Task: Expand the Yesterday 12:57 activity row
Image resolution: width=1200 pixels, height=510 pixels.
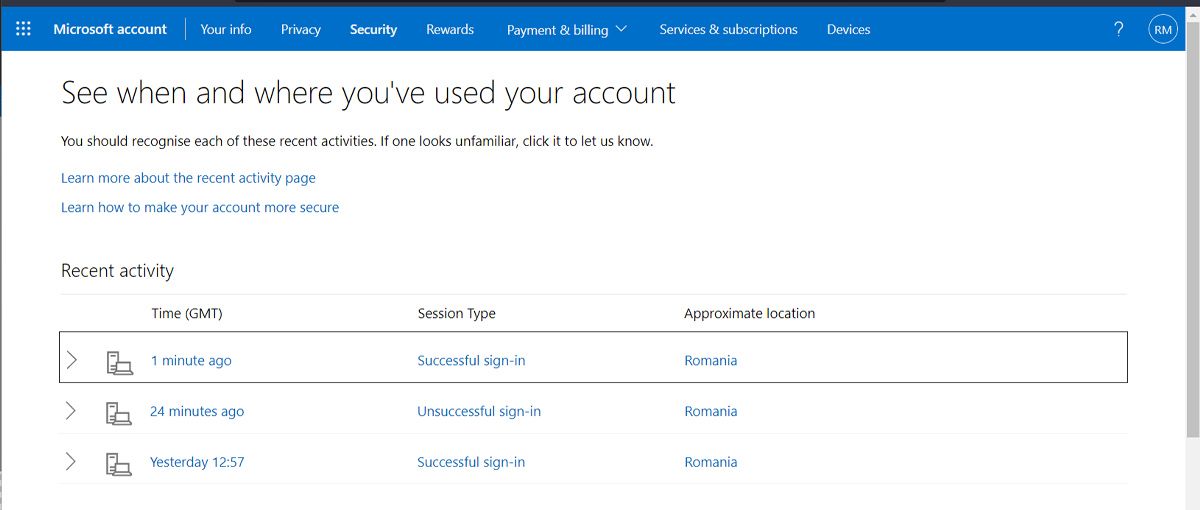Action: [x=70, y=462]
